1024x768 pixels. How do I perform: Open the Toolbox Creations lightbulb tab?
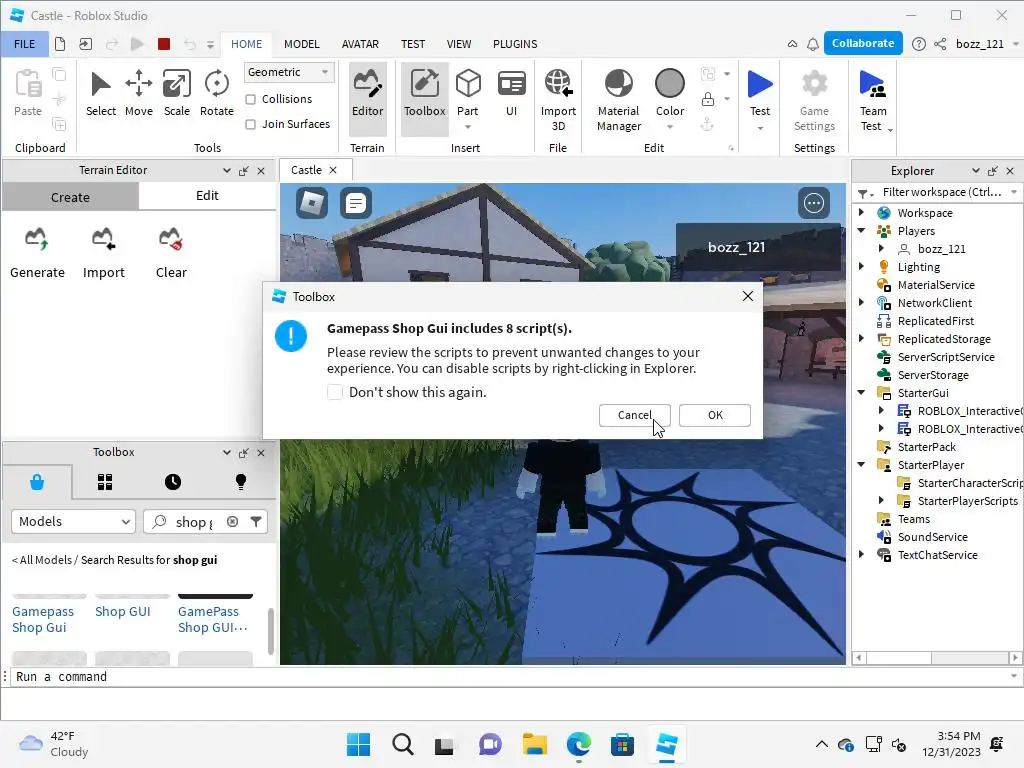click(x=240, y=482)
